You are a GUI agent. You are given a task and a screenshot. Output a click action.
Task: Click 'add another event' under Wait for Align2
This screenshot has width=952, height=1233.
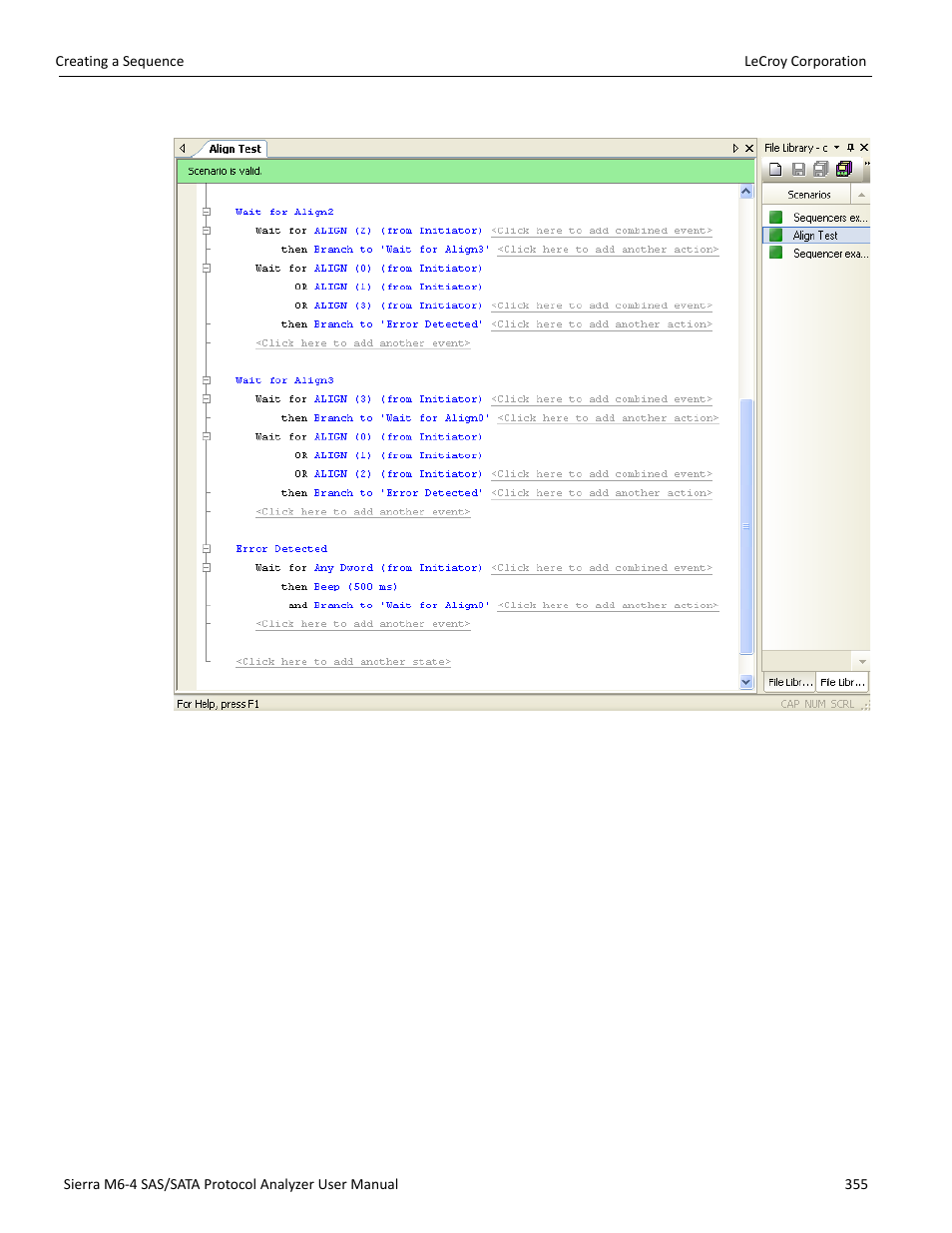point(362,343)
